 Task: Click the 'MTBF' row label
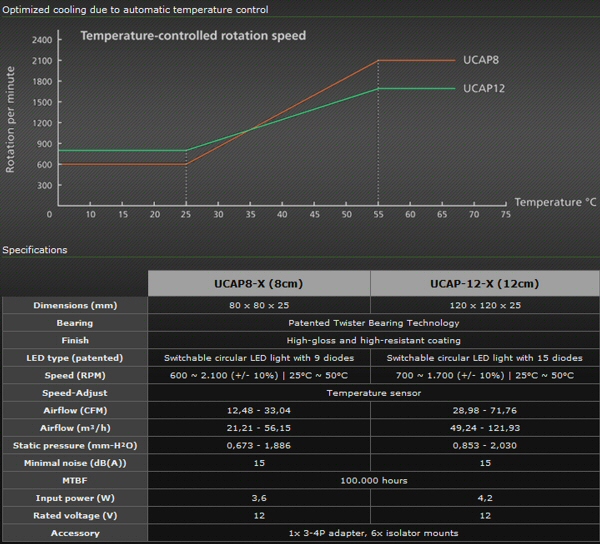(75, 480)
